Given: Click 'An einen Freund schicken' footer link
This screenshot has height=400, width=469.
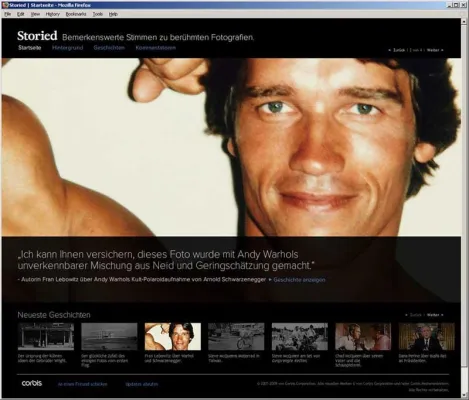Looking at the screenshot, I should [83, 384].
